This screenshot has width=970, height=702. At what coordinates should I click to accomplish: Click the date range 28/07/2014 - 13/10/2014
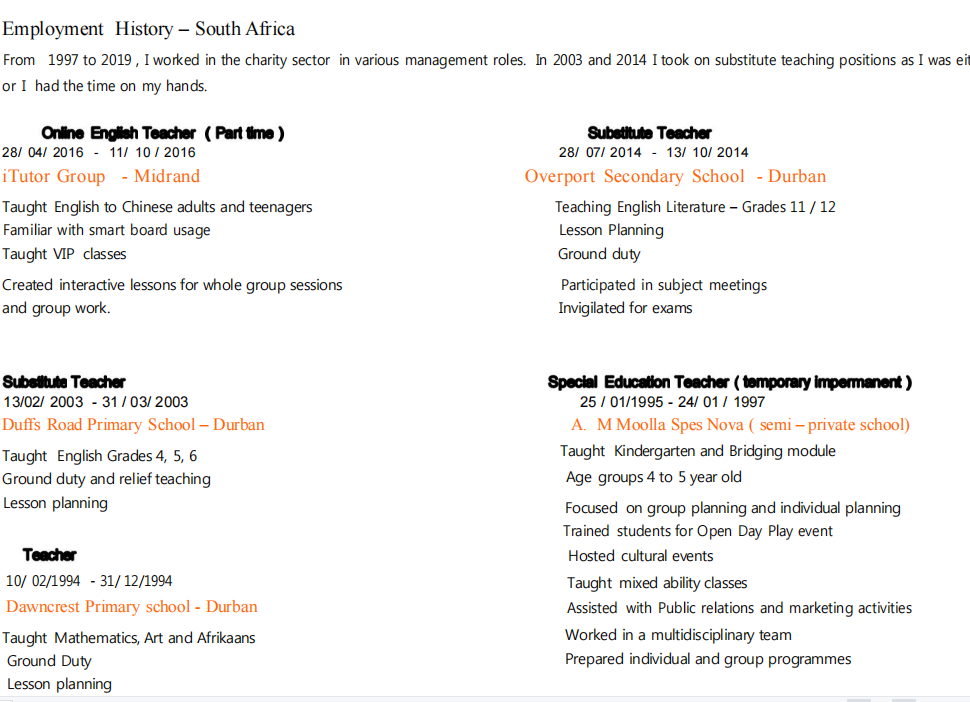tap(653, 153)
